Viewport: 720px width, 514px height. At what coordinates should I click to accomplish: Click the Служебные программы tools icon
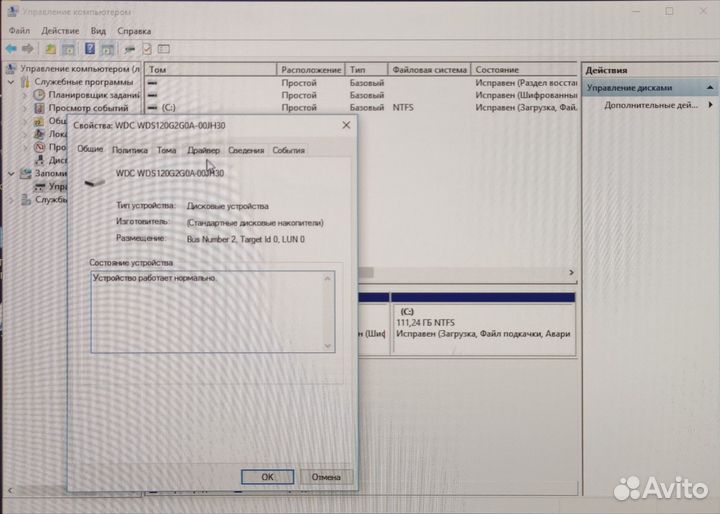(x=25, y=82)
